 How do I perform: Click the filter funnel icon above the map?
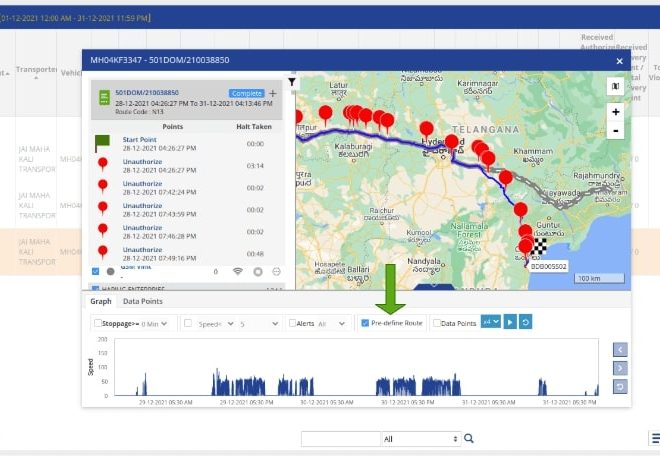point(292,82)
